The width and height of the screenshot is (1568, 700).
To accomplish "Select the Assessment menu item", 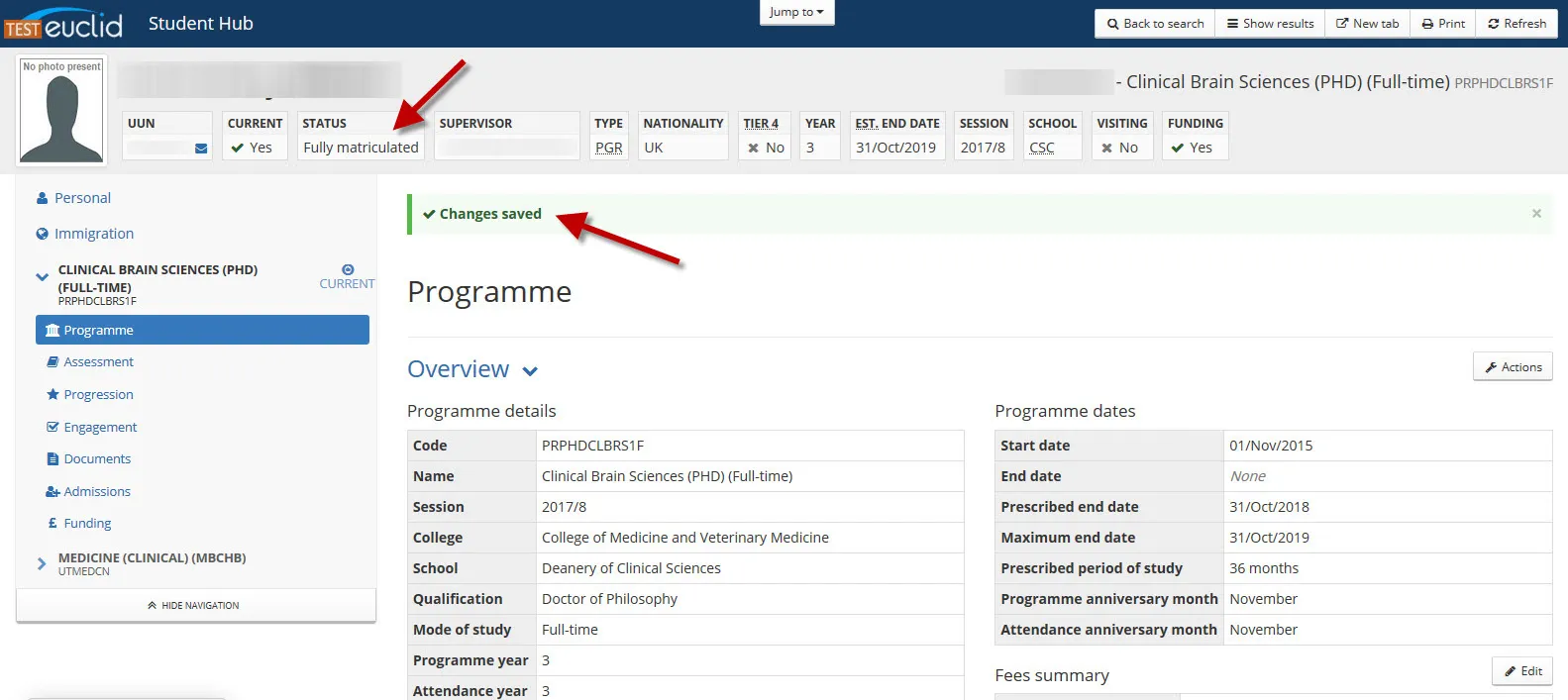I will tap(98, 362).
